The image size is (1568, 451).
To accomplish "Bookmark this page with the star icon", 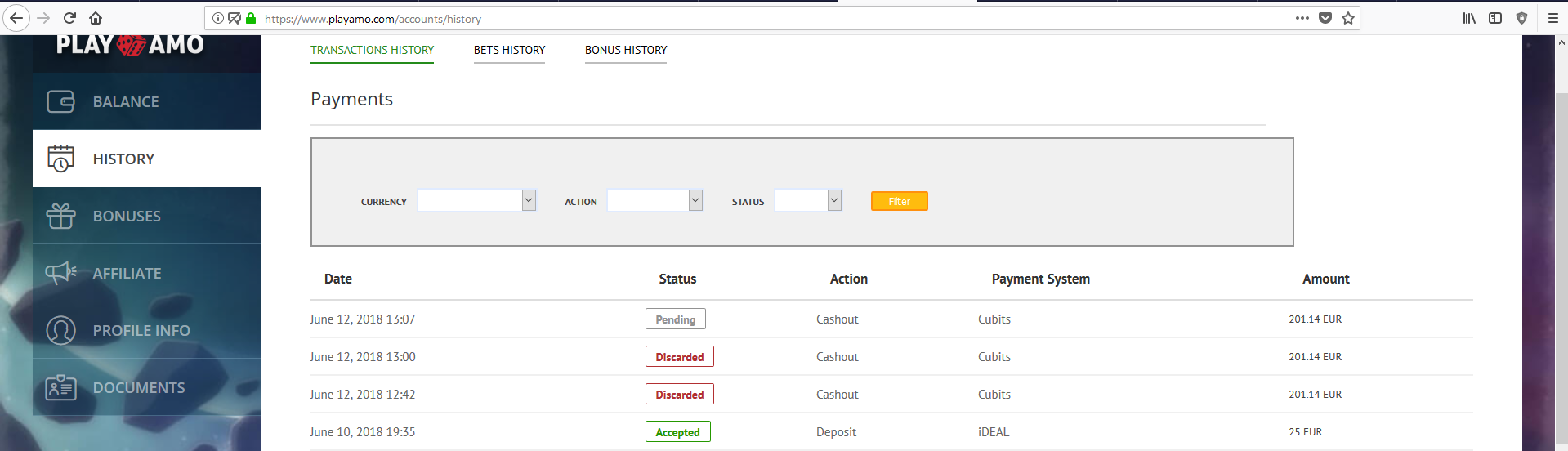I will [x=1348, y=18].
